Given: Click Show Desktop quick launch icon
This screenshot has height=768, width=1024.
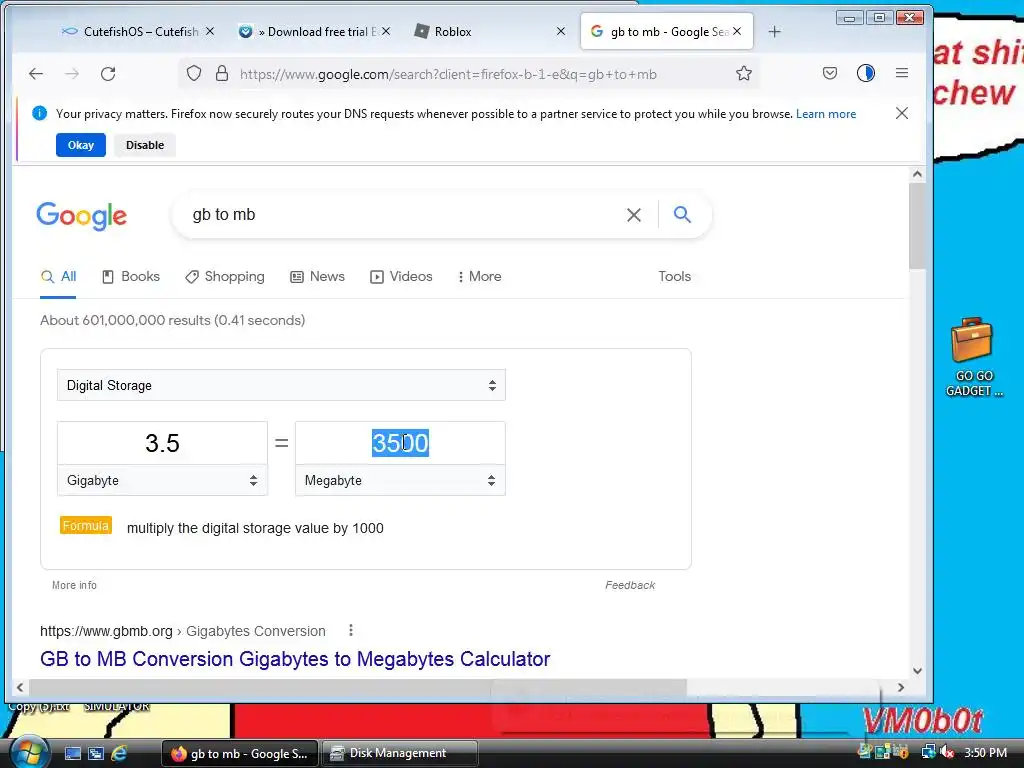Looking at the screenshot, I should point(72,753).
